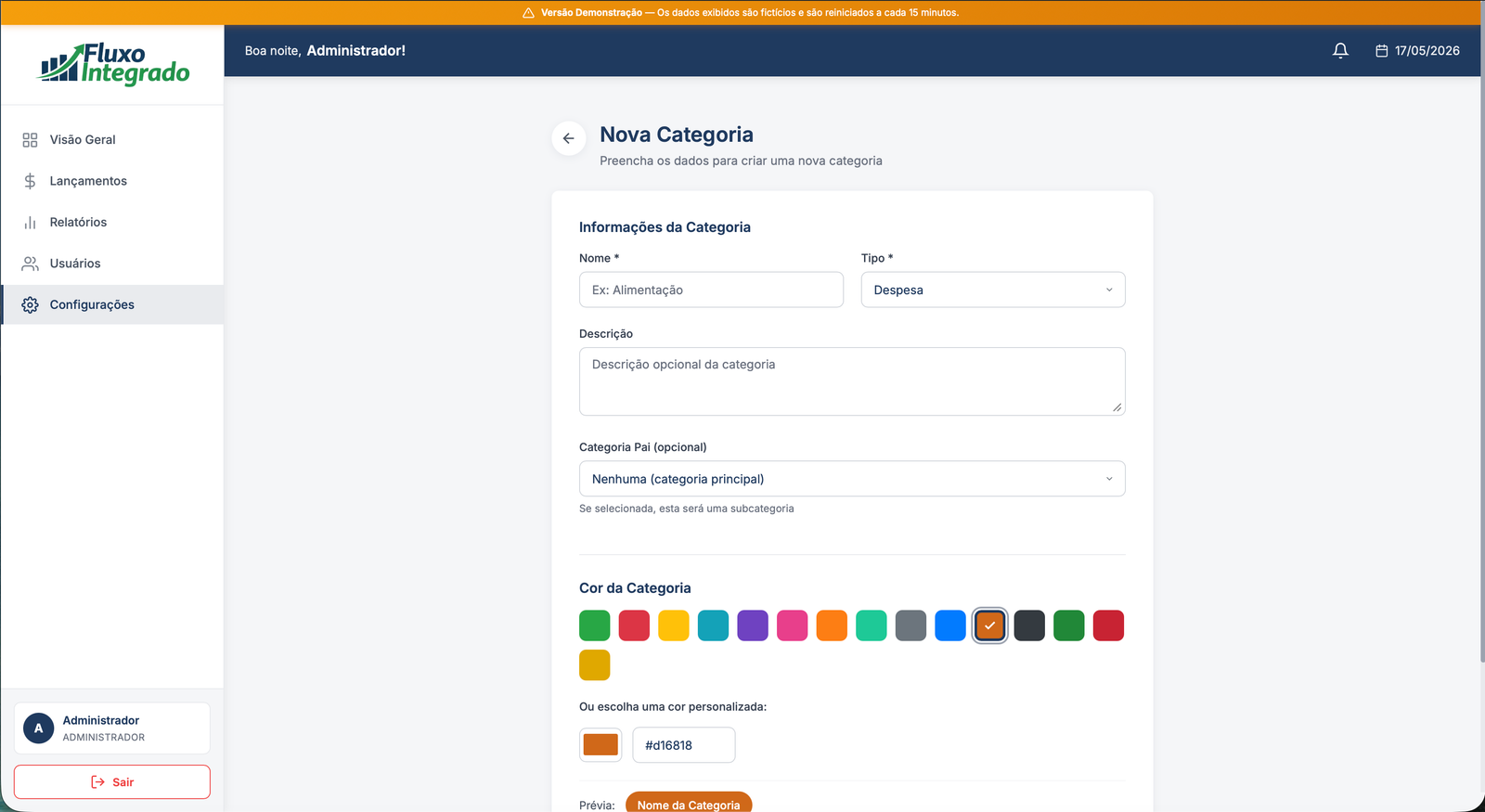Choose the dark green swatch near the end
1485x812 pixels.
pos(1068,625)
